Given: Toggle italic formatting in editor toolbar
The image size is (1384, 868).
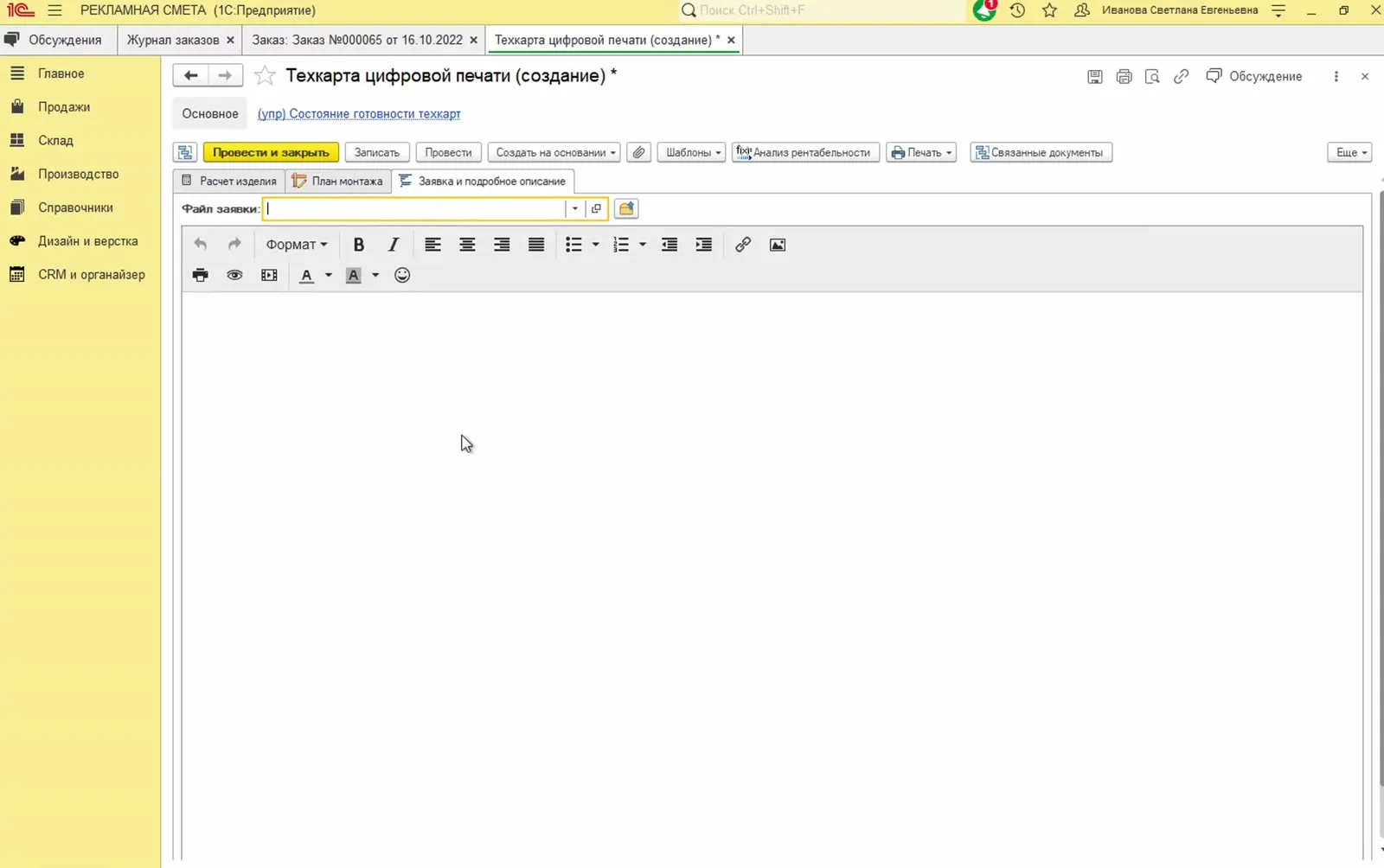Looking at the screenshot, I should coord(394,245).
